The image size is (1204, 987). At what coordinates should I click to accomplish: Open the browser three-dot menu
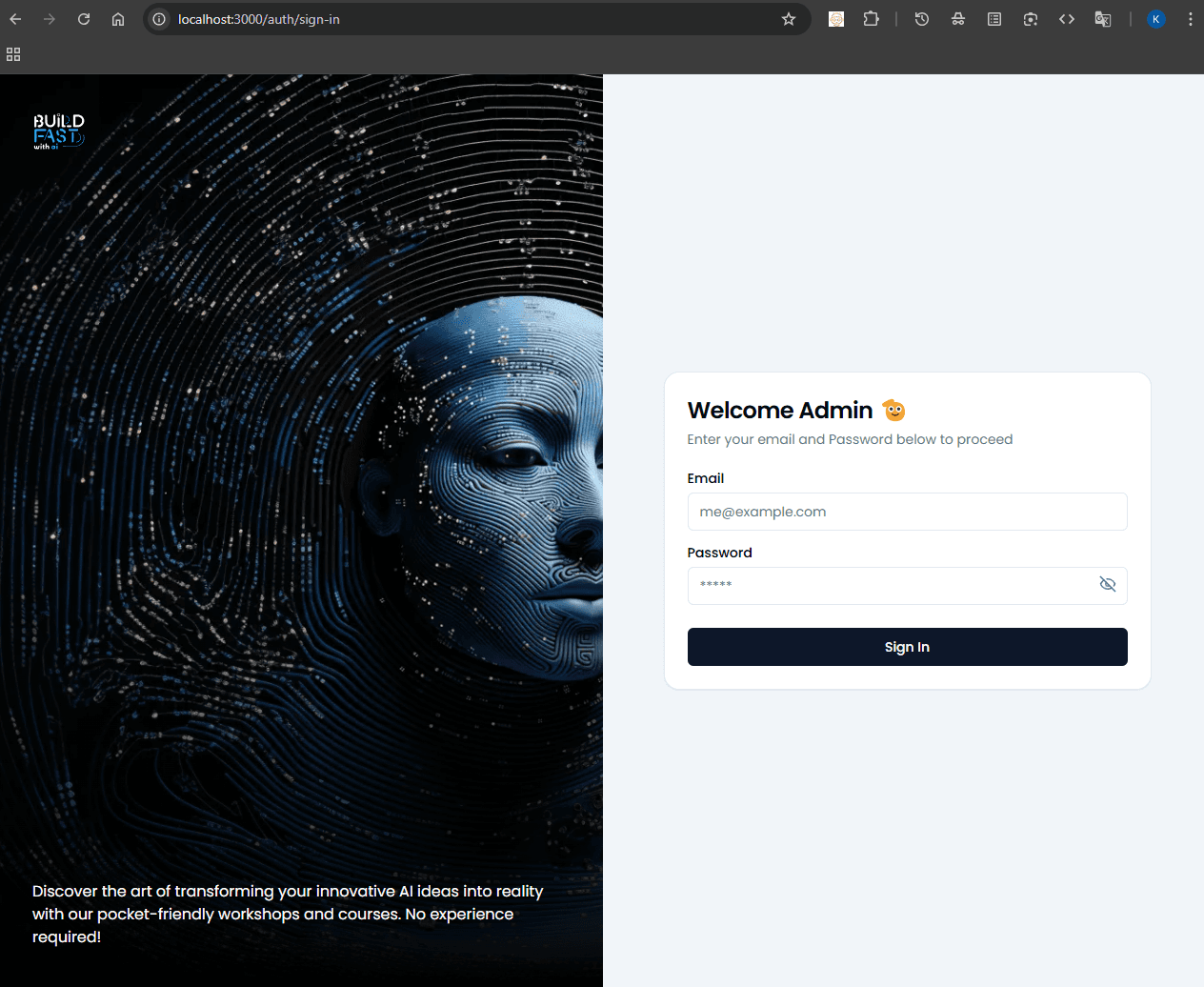pos(1191,19)
